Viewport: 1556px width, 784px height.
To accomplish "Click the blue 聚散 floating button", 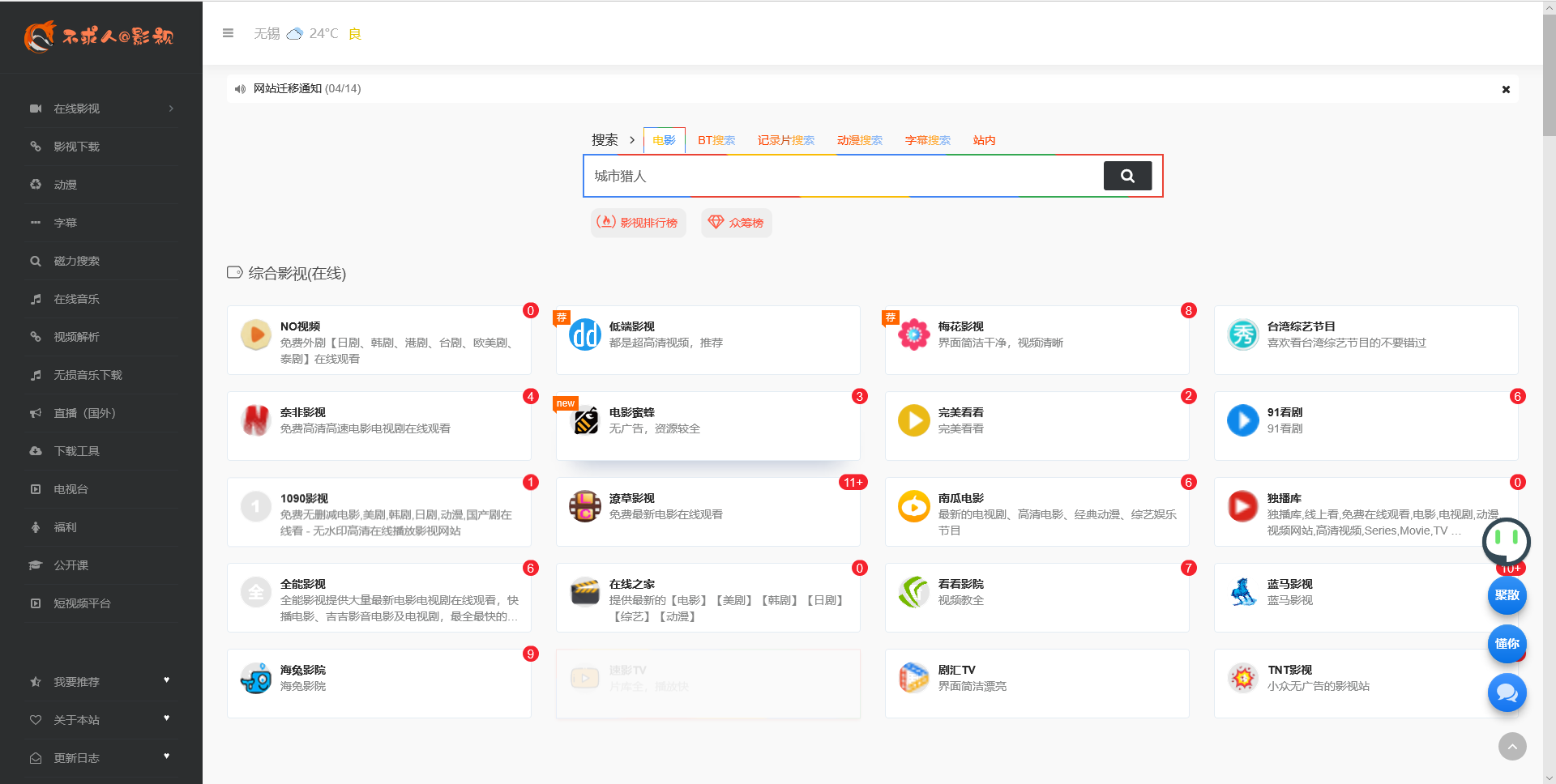I will tap(1507, 595).
